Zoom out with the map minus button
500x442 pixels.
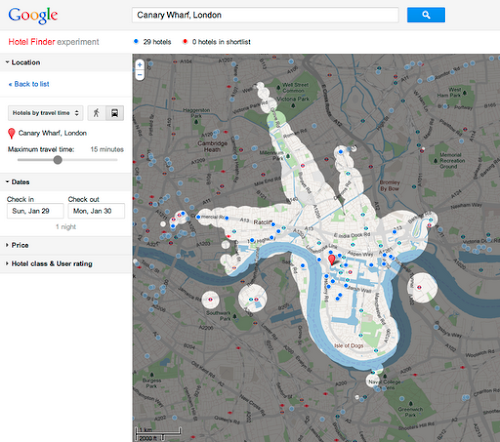[x=140, y=75]
